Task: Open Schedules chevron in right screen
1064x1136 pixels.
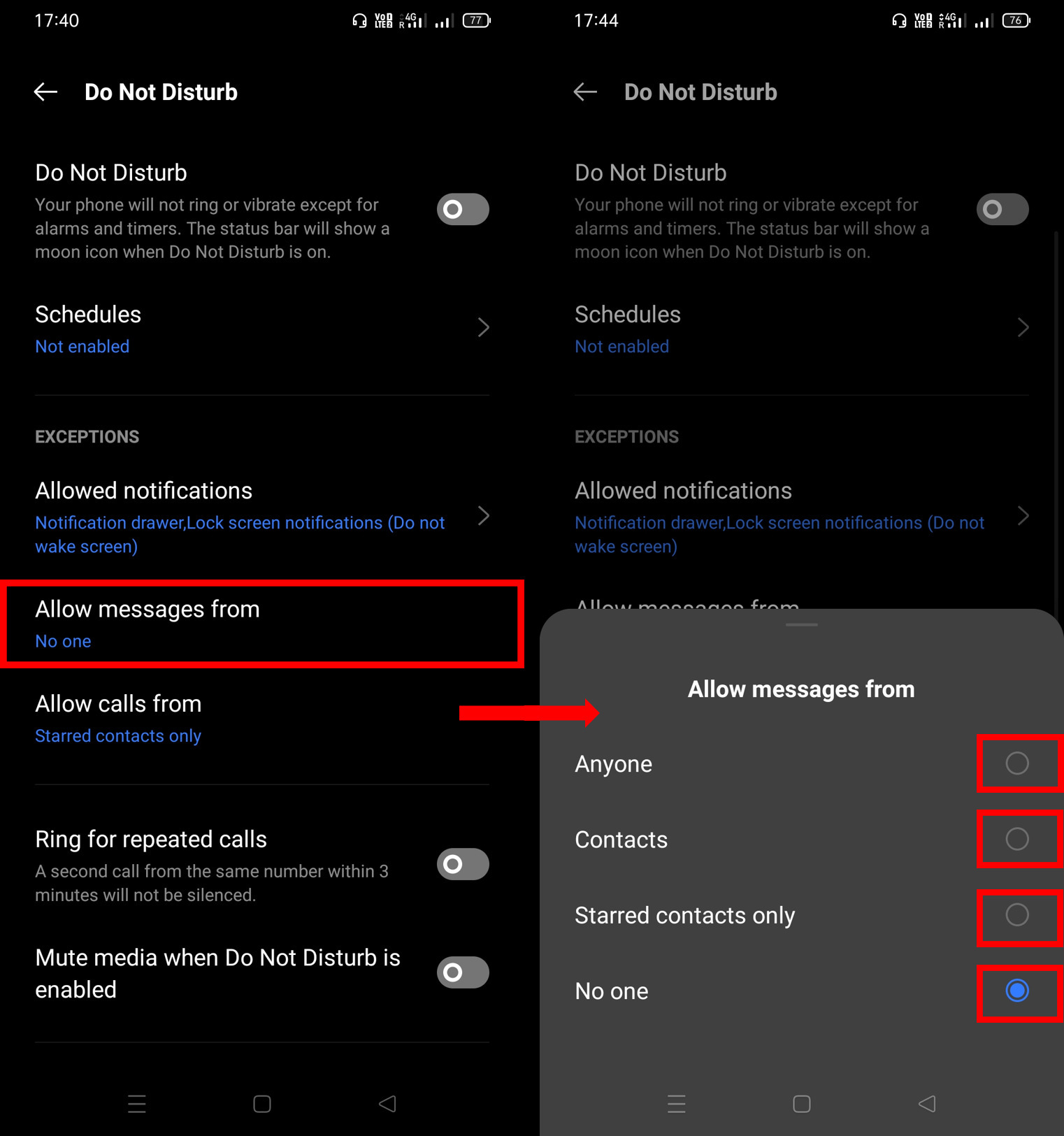Action: (x=1023, y=327)
